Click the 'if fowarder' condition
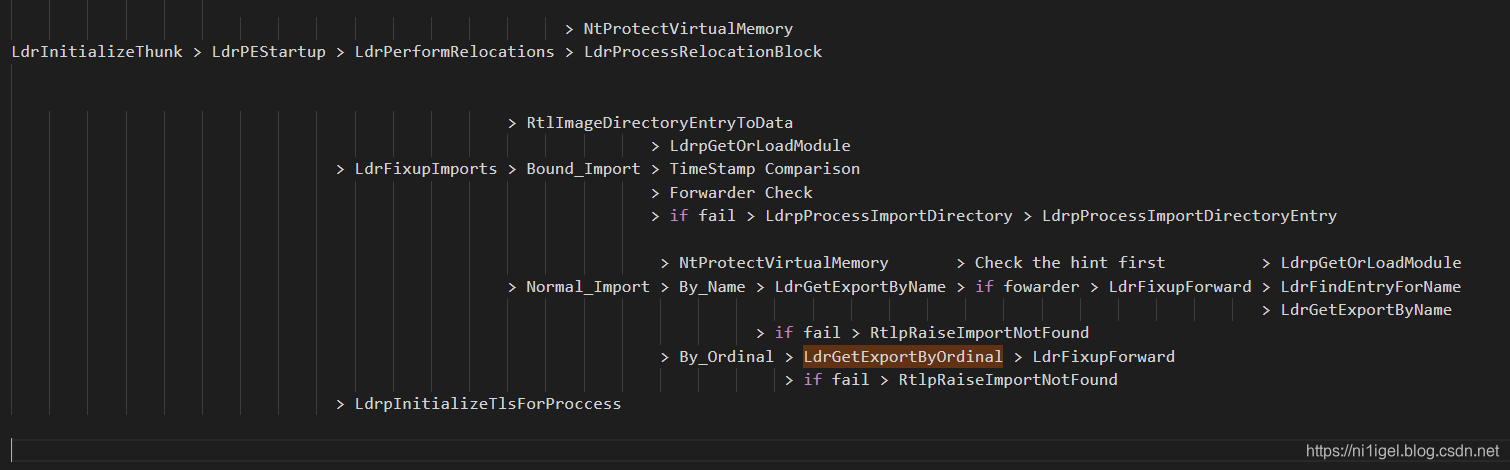Screen dimensions: 1510x470 tap(1028, 287)
